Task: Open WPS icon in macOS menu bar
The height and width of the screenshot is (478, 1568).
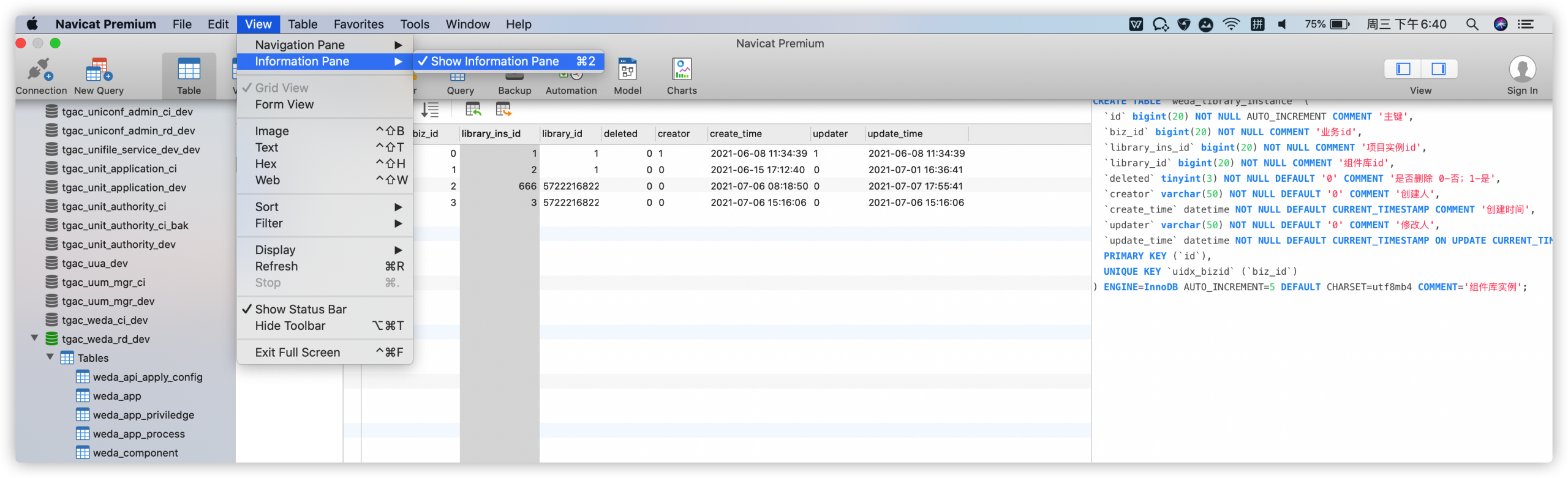Action: 1136,24
